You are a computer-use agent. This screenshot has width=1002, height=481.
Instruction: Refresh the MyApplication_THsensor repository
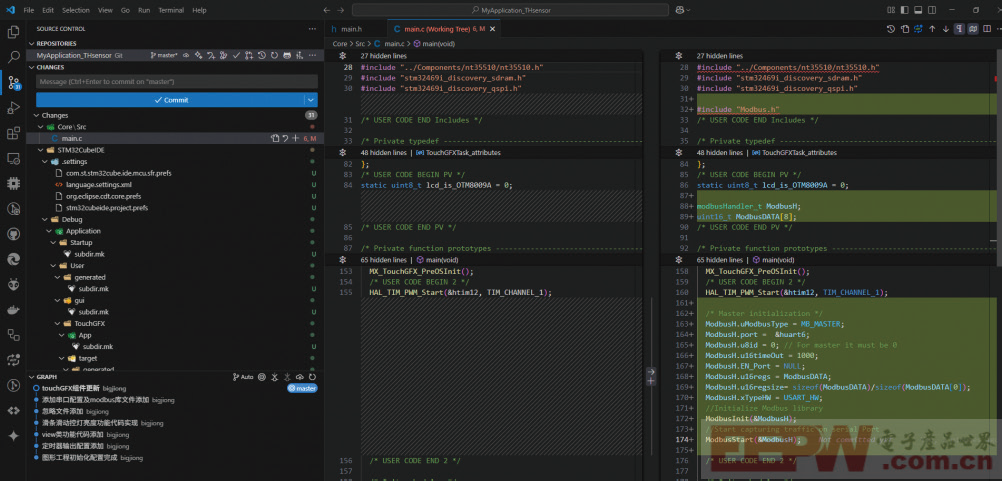pyautogui.click(x=274, y=56)
